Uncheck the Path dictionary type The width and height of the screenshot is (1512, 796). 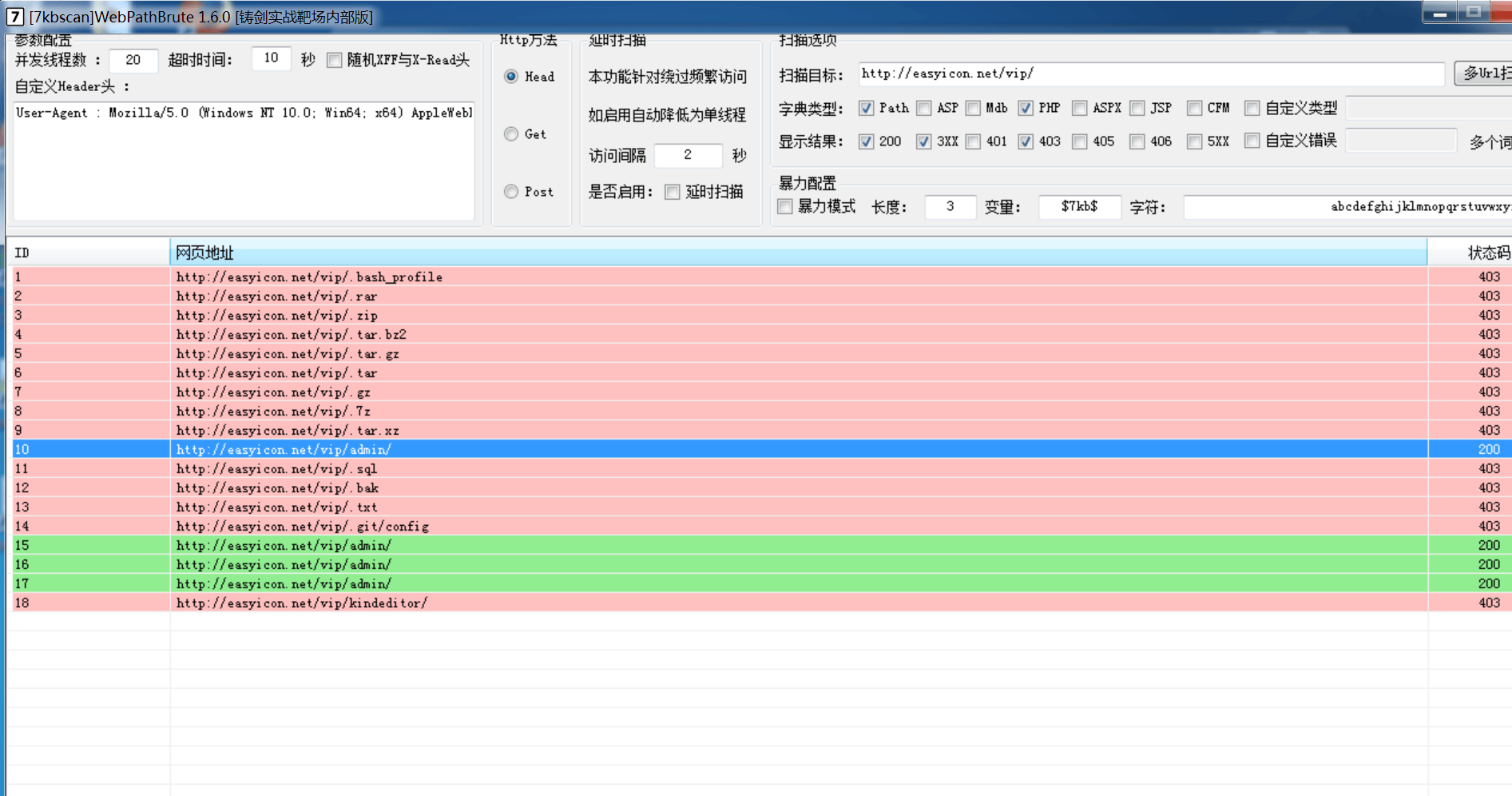pos(866,108)
